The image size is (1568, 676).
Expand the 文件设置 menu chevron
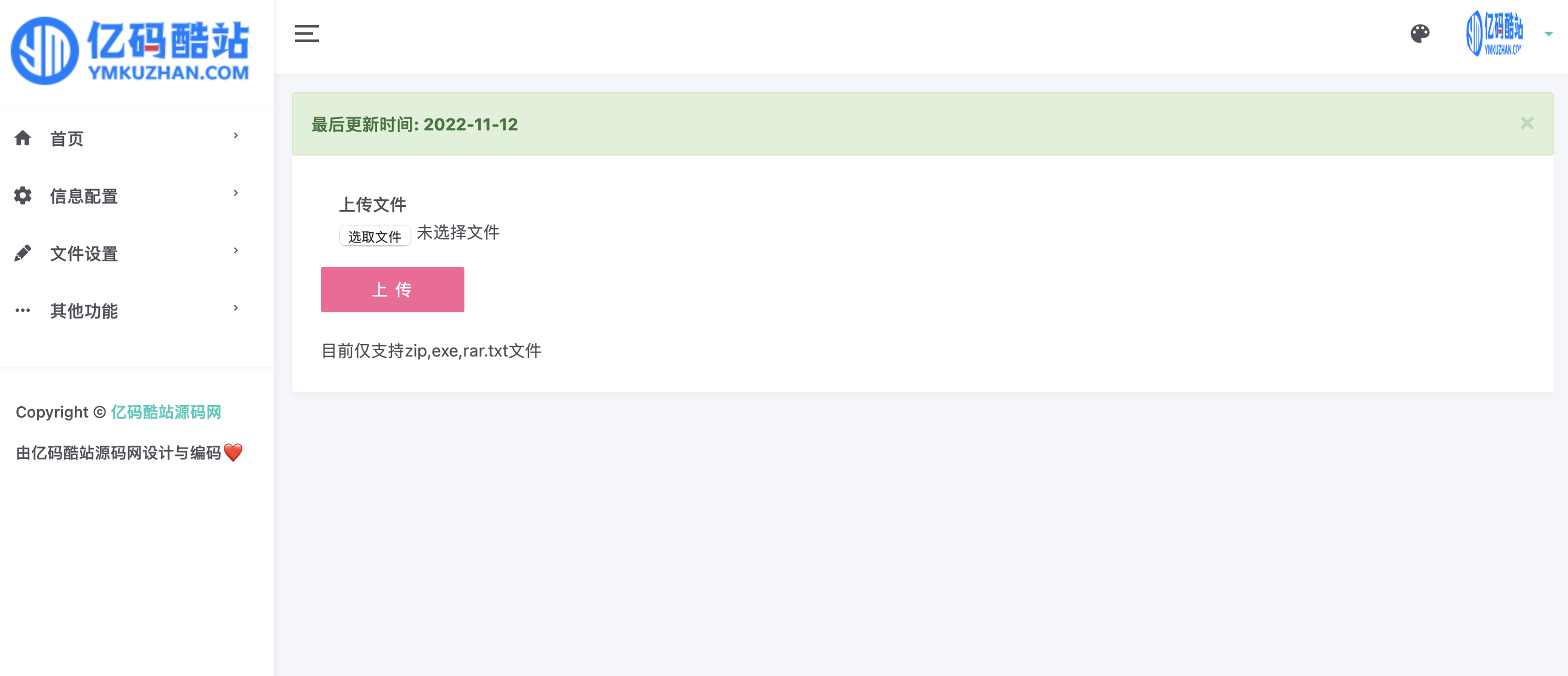(x=236, y=250)
